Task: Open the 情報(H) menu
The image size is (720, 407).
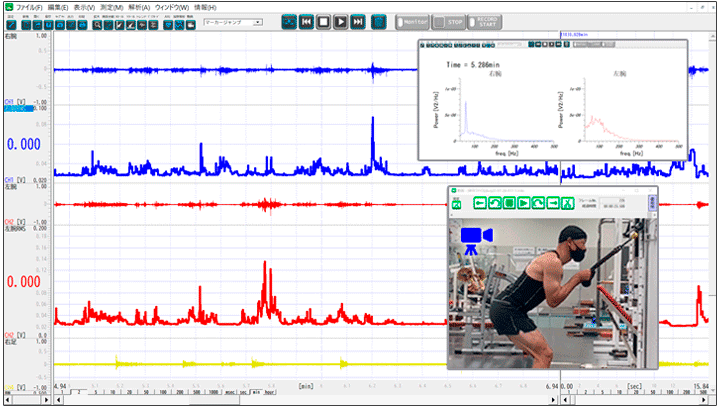Action: [x=205, y=7]
